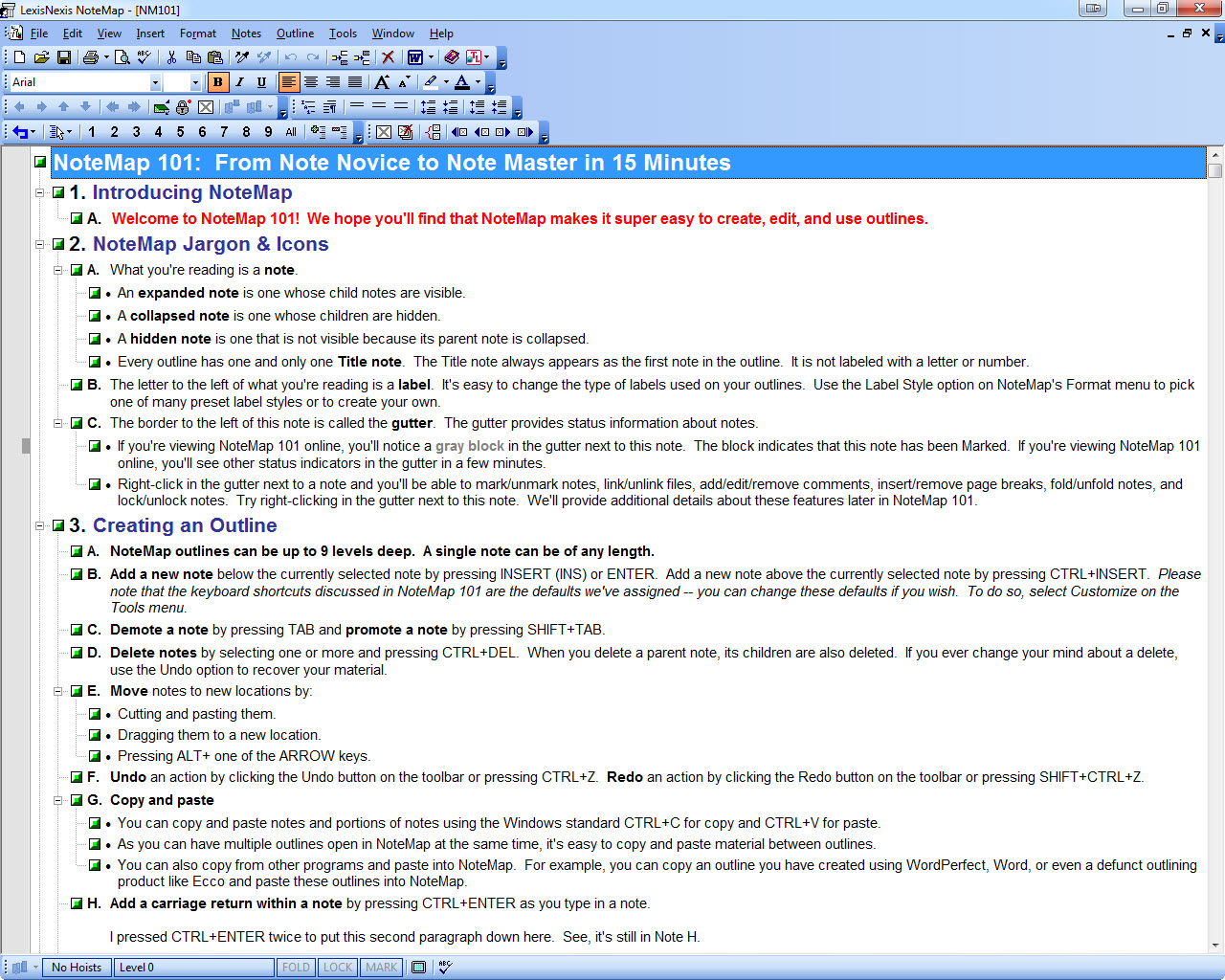This screenshot has width=1225, height=980.
Task: Click the hoist blue arrow icon
Action: coord(20,132)
